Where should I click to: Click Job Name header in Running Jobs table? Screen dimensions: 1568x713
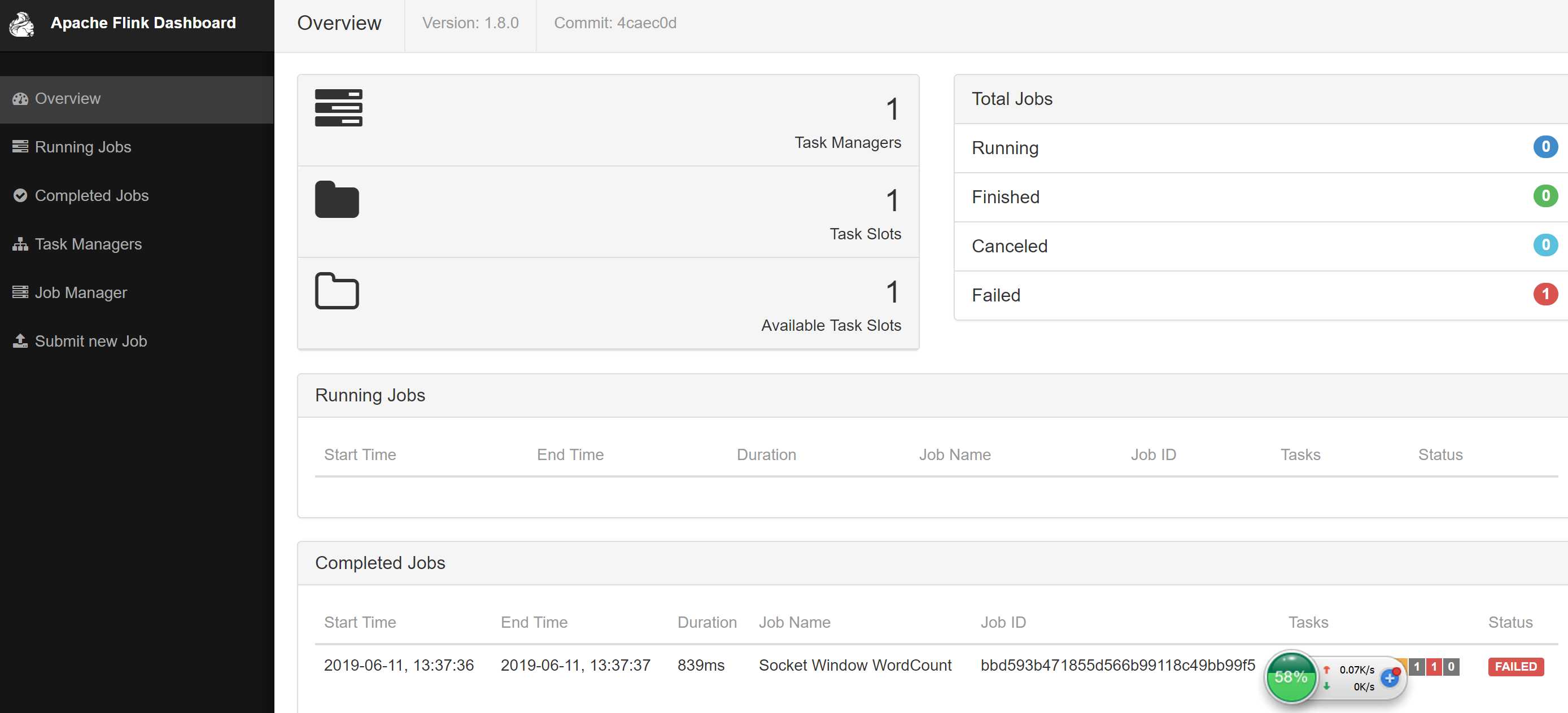click(954, 454)
